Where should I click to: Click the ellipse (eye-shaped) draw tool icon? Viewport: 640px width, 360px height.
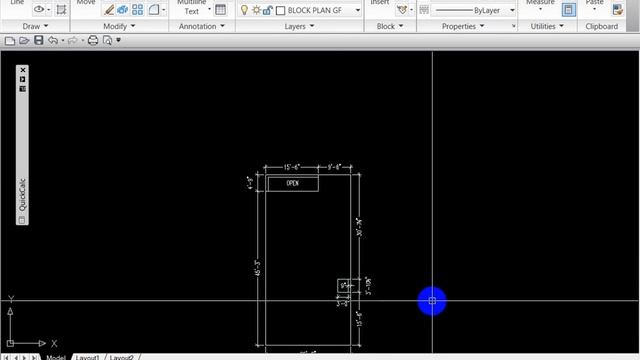click(39, 9)
